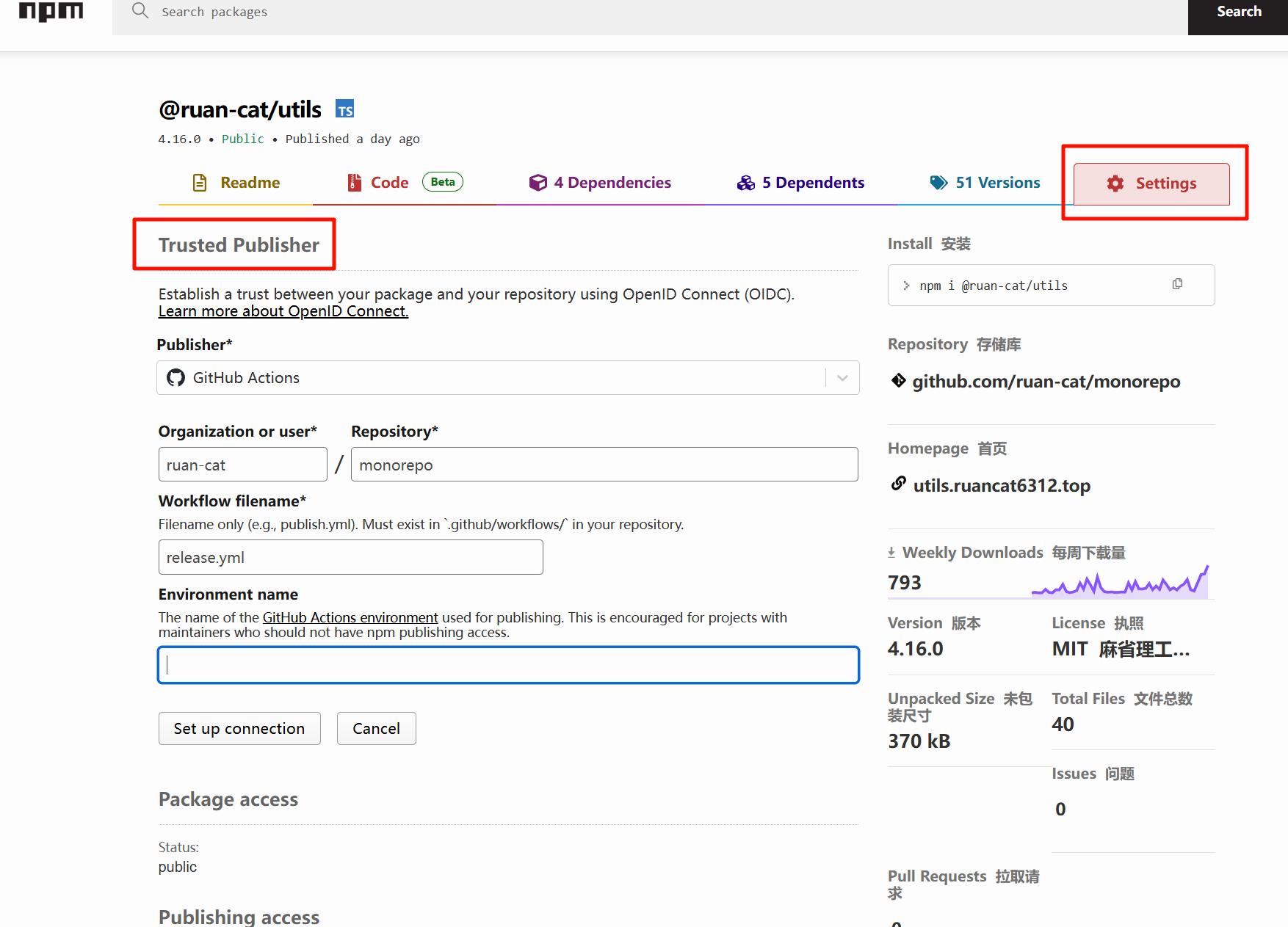The width and height of the screenshot is (1288, 927).
Task: Click the npm logo
Action: click(x=51, y=12)
